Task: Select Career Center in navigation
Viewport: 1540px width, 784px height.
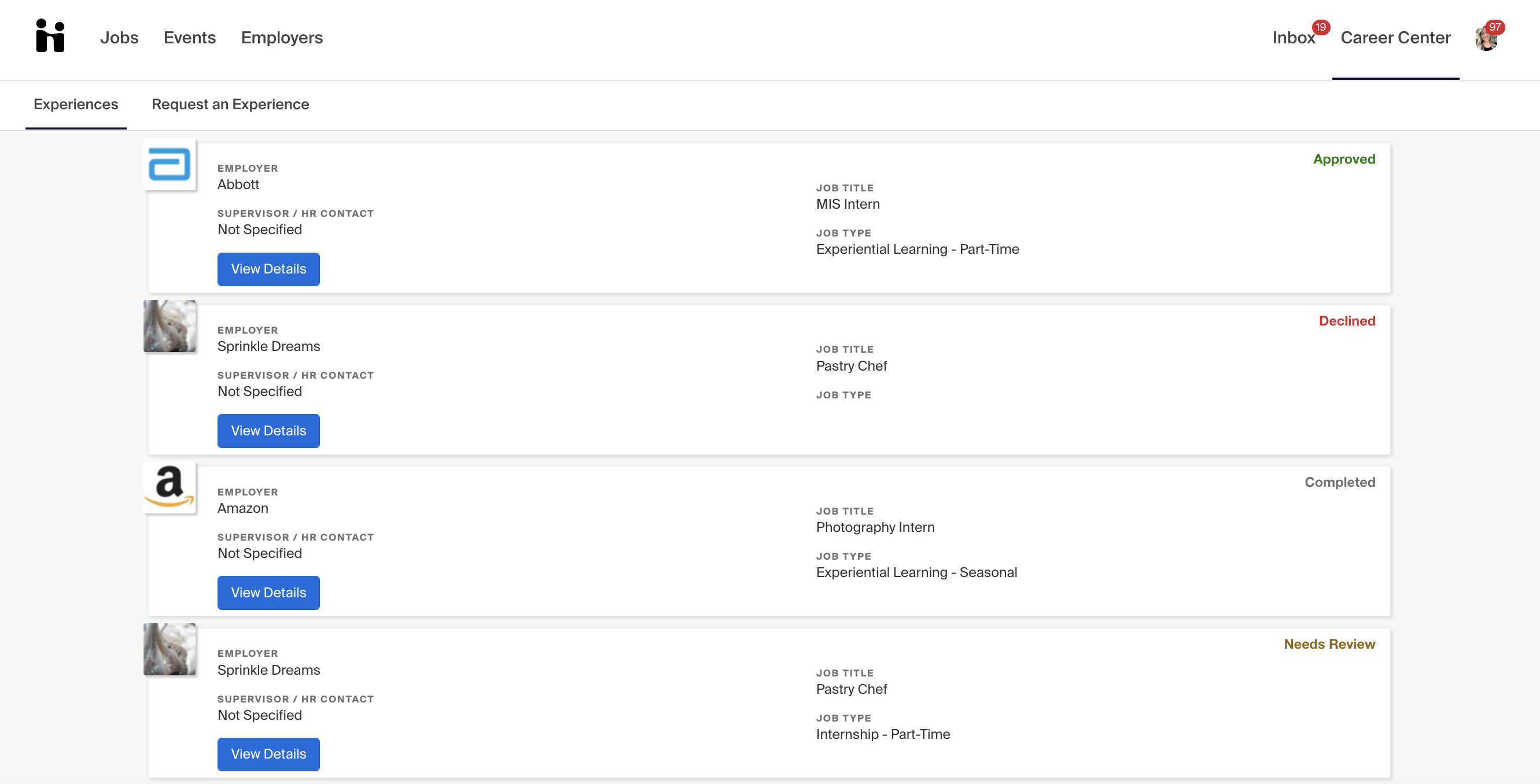Action: point(1395,38)
